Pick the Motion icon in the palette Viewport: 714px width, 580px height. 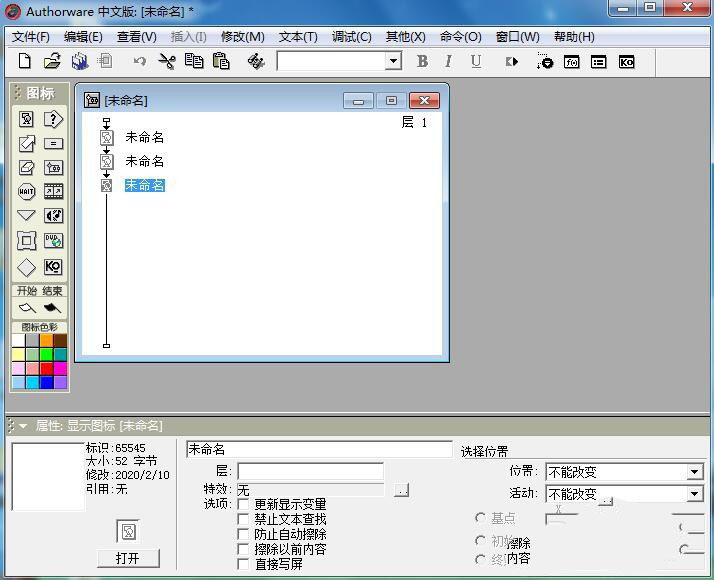26,143
